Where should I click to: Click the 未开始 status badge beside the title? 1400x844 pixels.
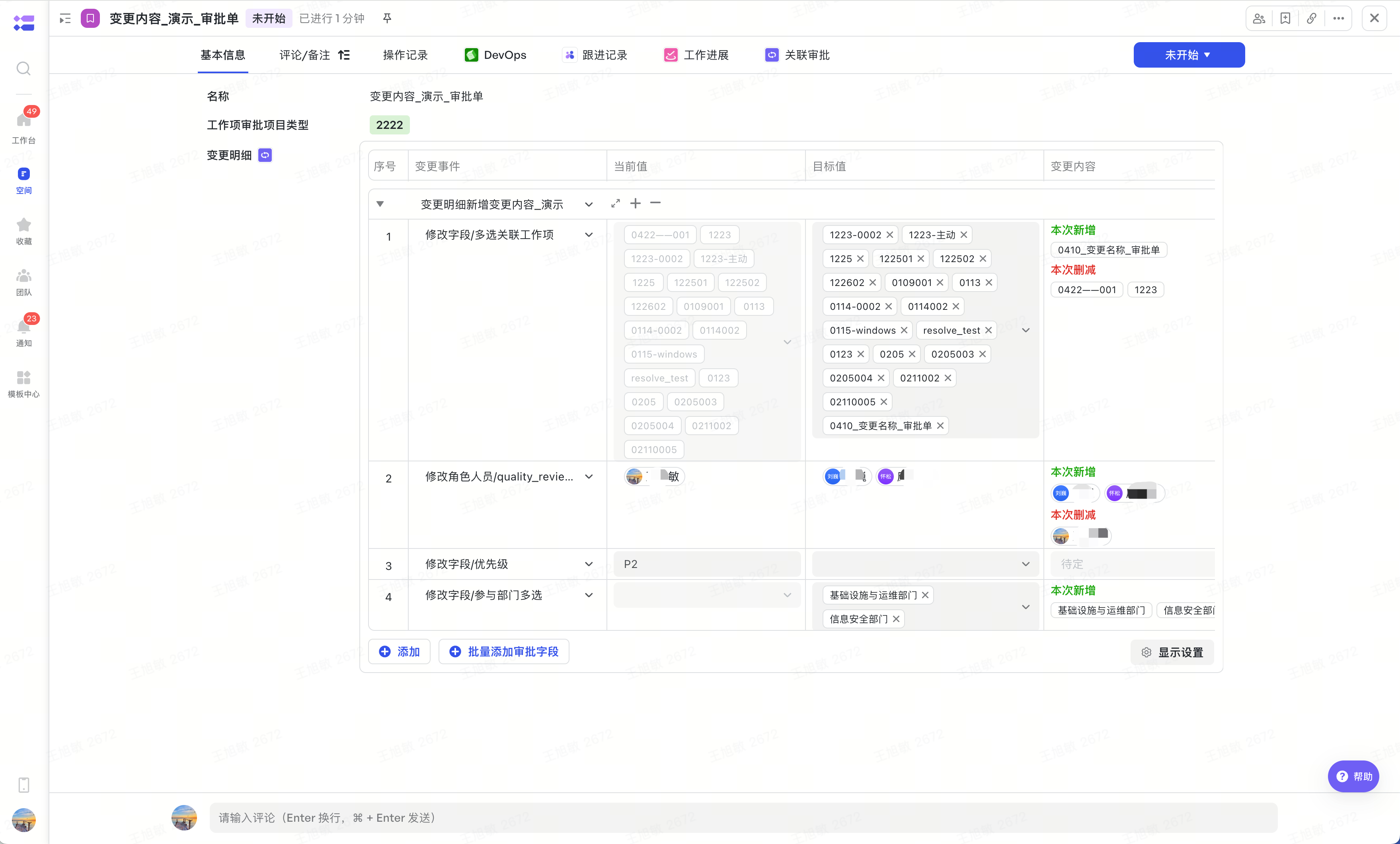269,19
